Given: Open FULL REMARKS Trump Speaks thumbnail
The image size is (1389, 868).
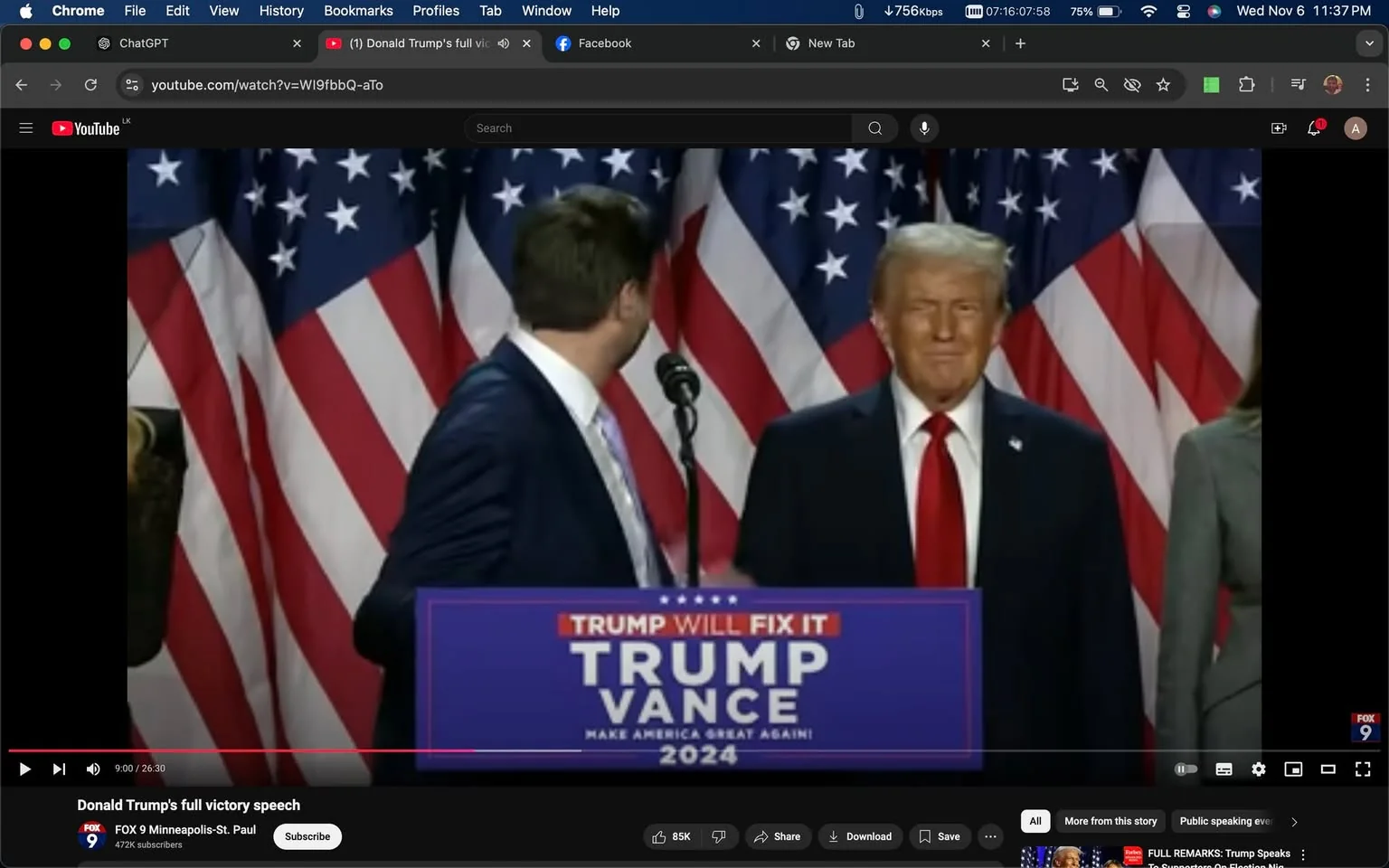Looking at the screenshot, I should pyautogui.click(x=1082, y=857).
